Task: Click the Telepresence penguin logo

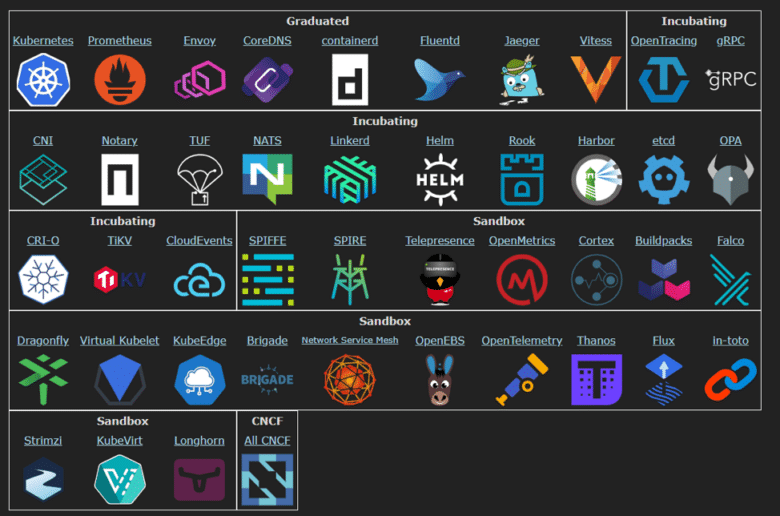Action: coord(440,279)
